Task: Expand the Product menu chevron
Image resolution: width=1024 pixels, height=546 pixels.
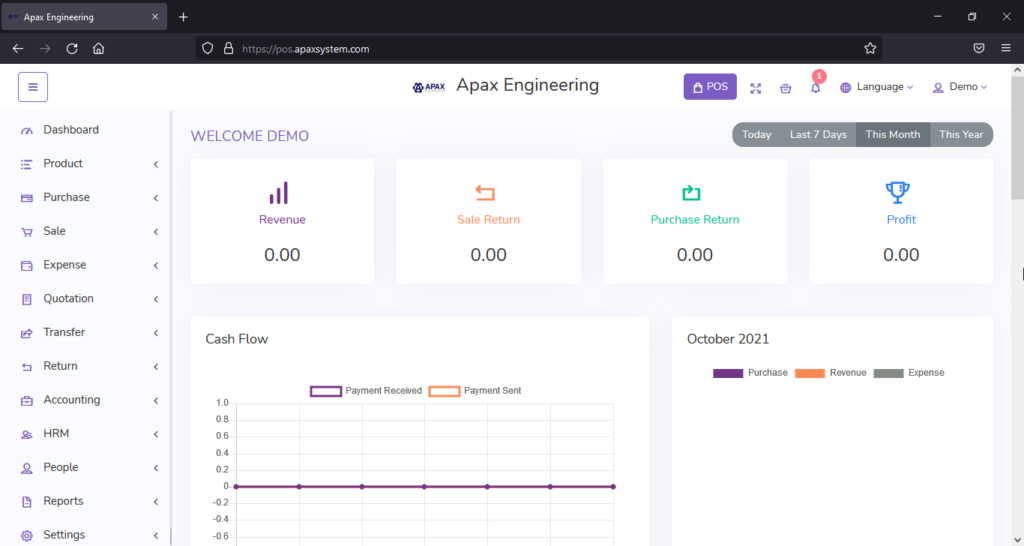Action: [x=156, y=165]
